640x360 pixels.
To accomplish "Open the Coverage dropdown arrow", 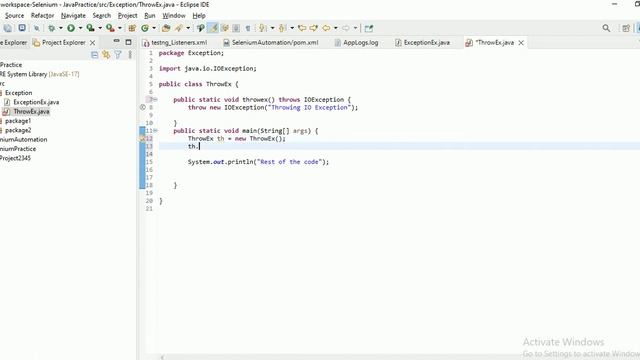I will (x=100, y=28).
